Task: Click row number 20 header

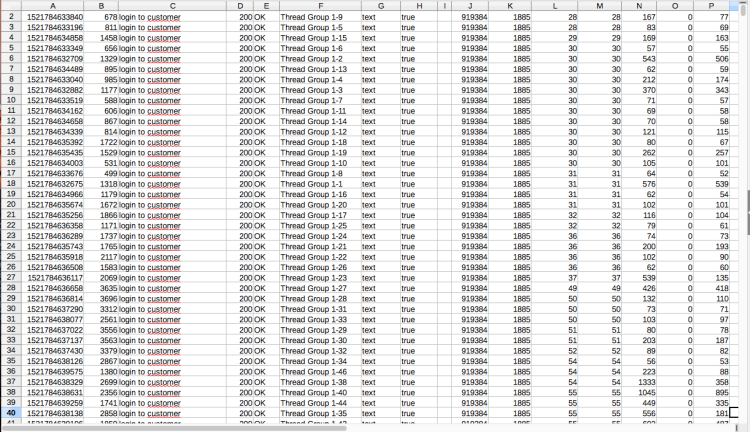Action: coord(11,204)
